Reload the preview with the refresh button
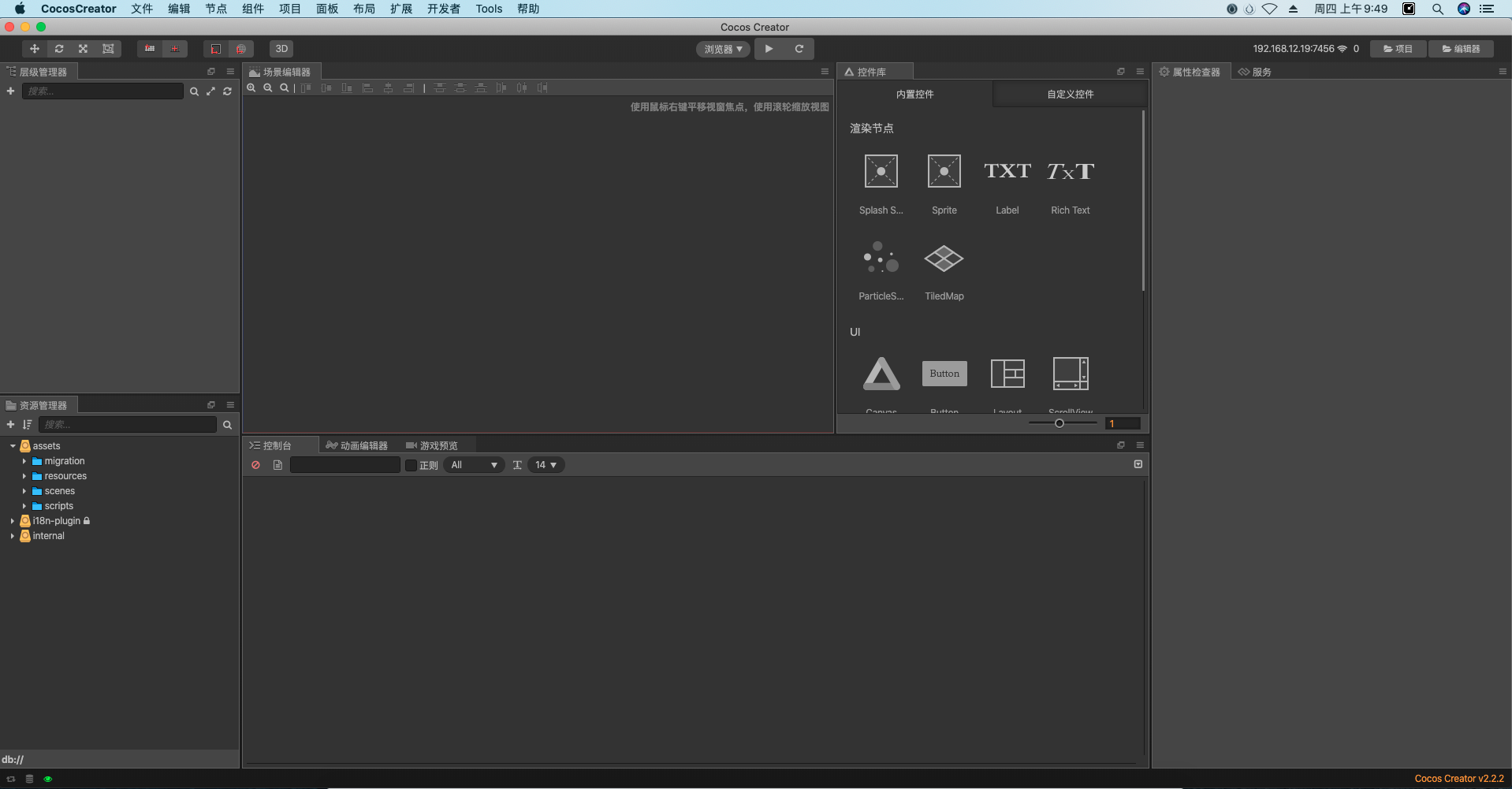Image resolution: width=1512 pixels, height=789 pixels. (x=799, y=49)
